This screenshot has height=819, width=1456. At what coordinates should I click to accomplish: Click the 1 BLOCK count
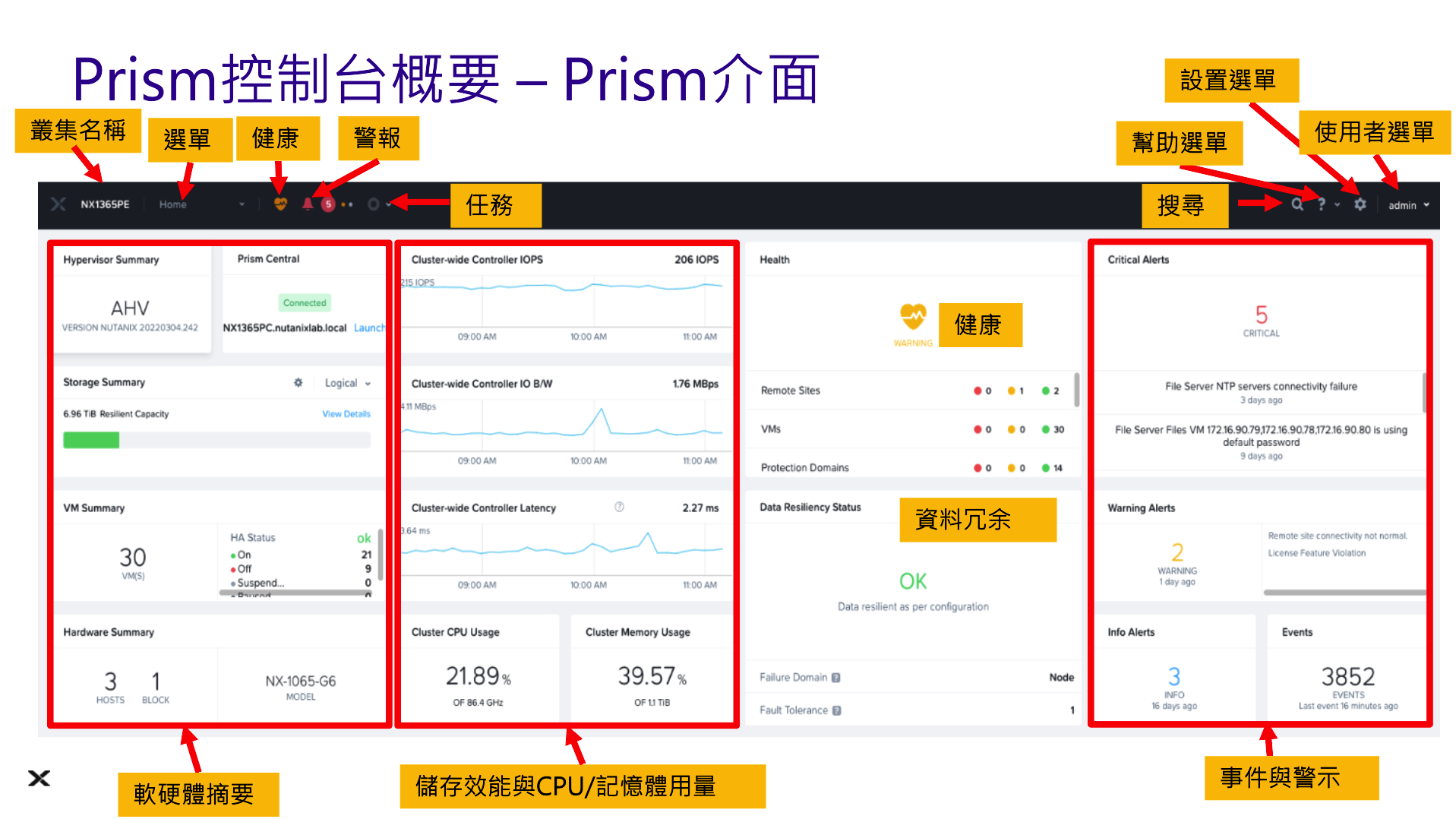[x=156, y=687]
